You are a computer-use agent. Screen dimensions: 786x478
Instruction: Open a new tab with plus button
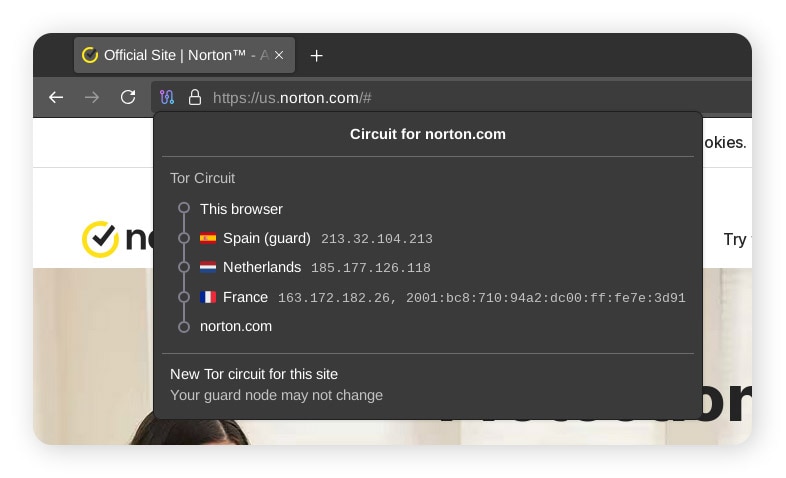coord(317,56)
